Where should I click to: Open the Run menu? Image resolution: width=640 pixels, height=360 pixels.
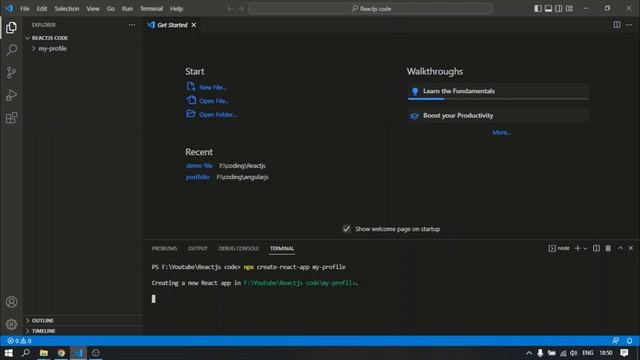click(x=127, y=9)
